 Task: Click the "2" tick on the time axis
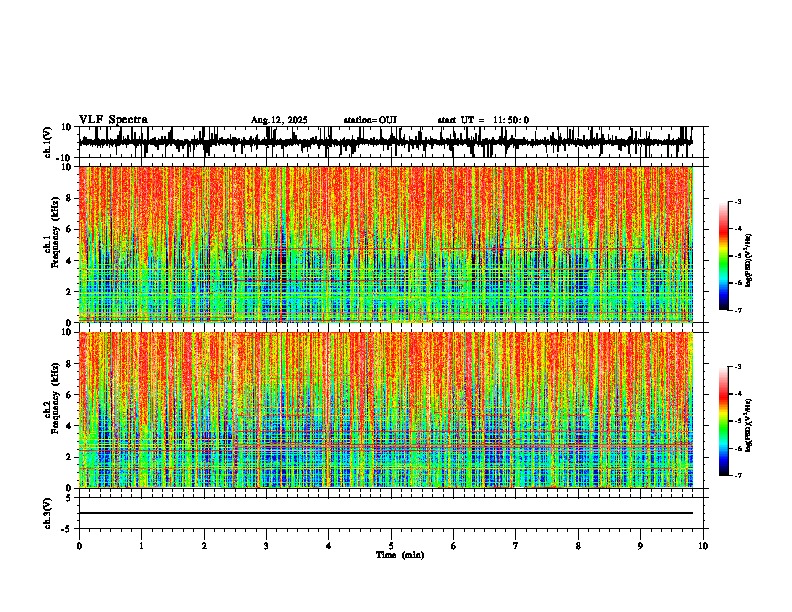[204, 546]
